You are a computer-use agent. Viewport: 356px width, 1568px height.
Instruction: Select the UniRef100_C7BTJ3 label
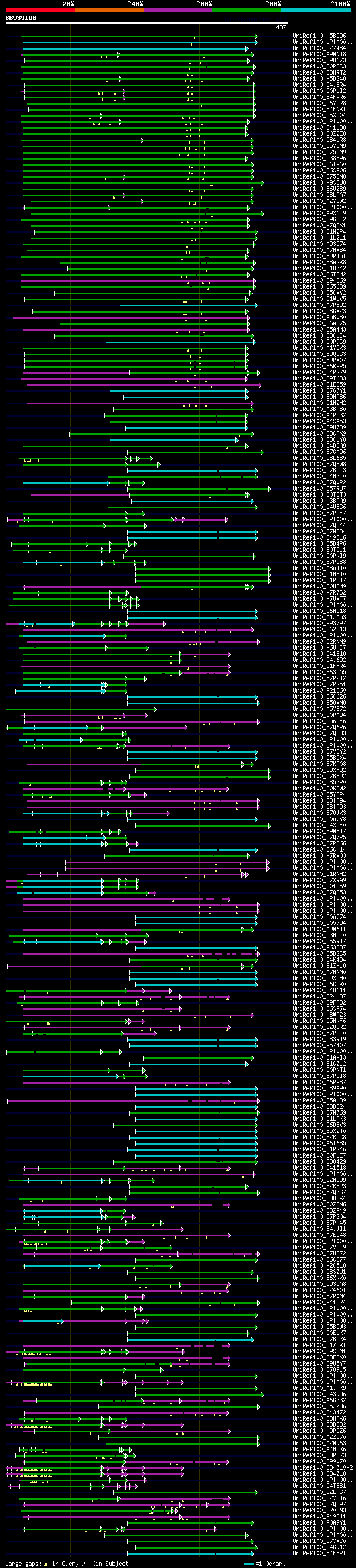click(x=319, y=471)
